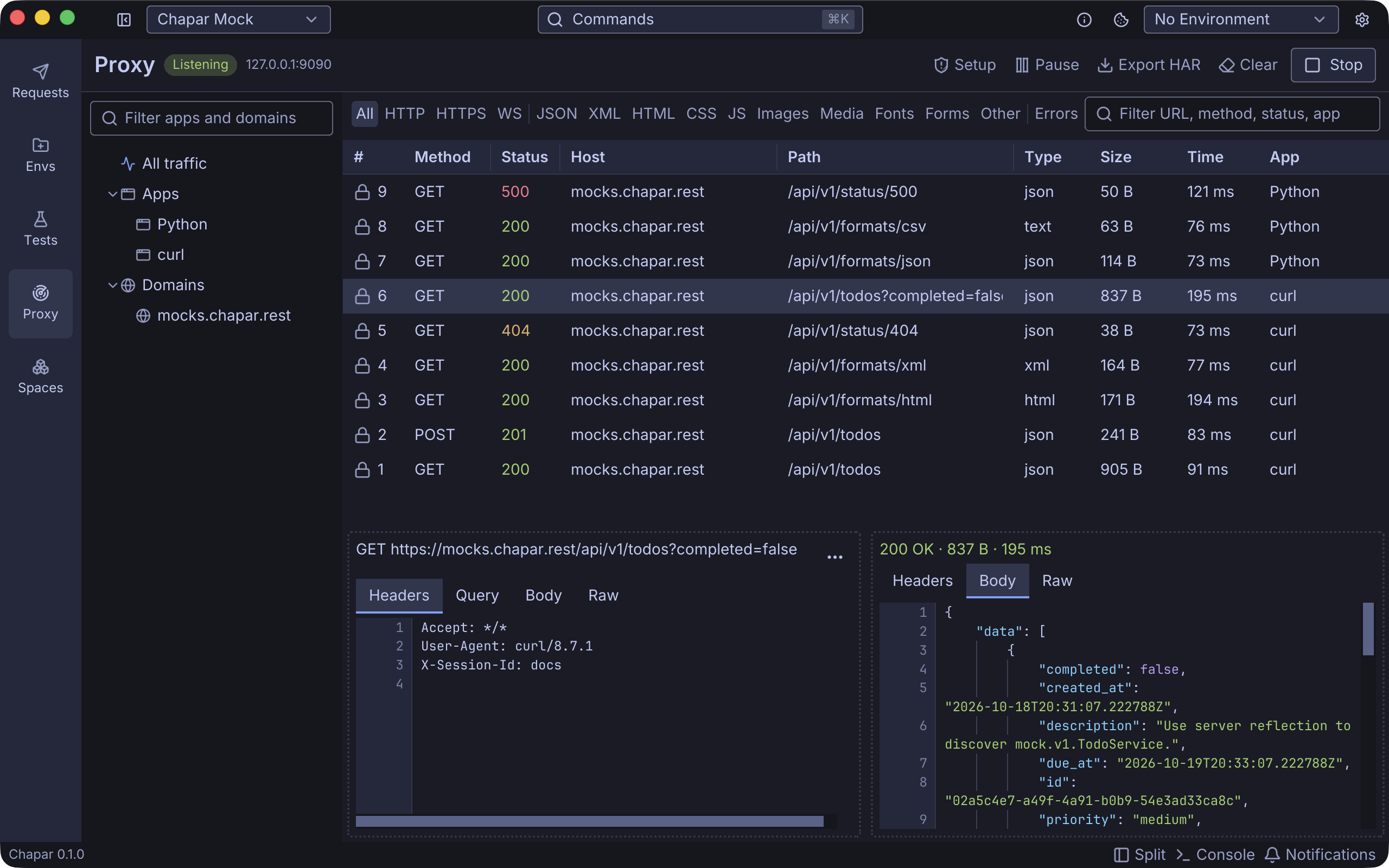
Task: Toggle the theme palette icon
Action: (x=1120, y=20)
